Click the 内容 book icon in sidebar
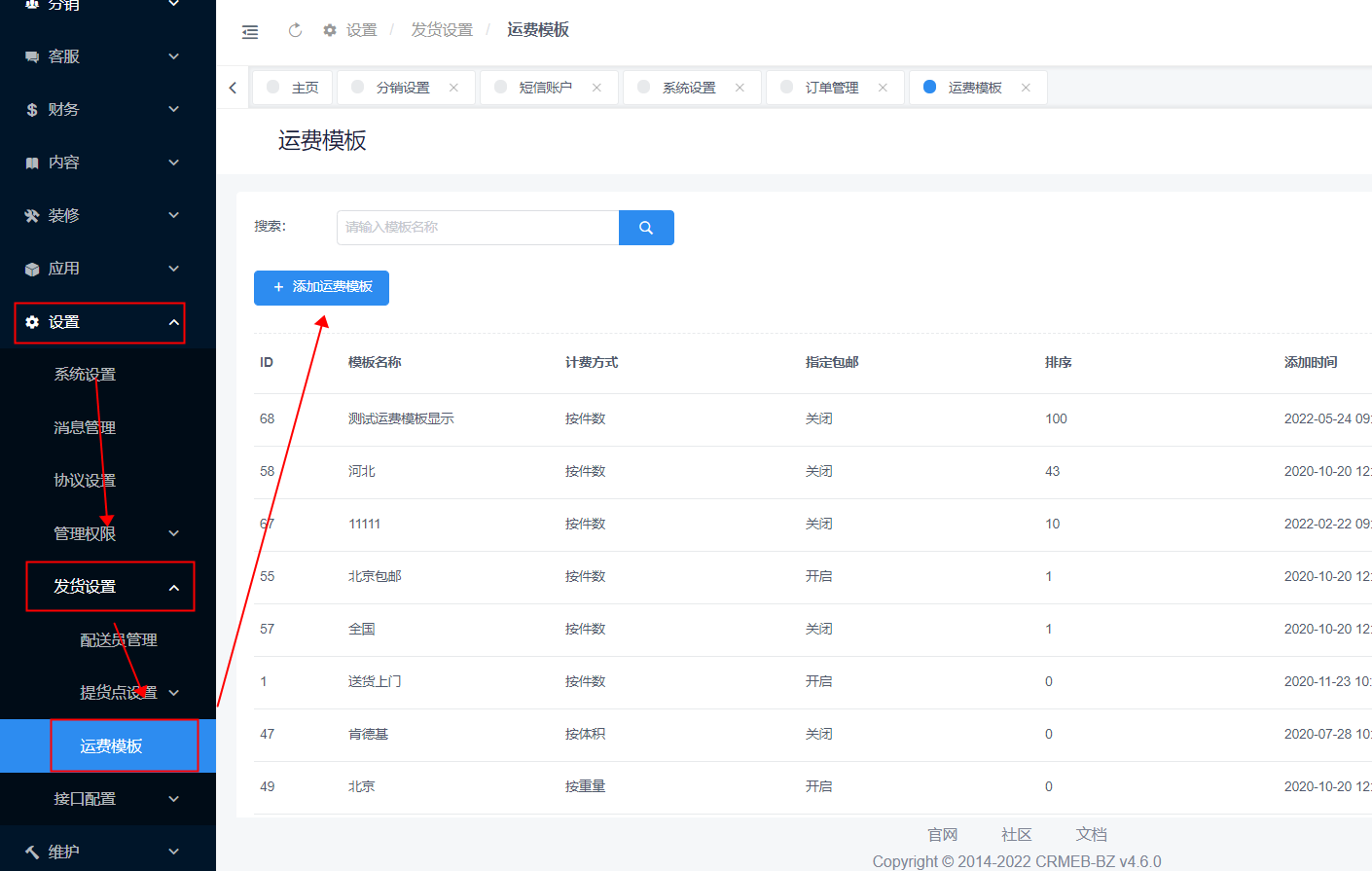The width and height of the screenshot is (1372, 871). 32,163
